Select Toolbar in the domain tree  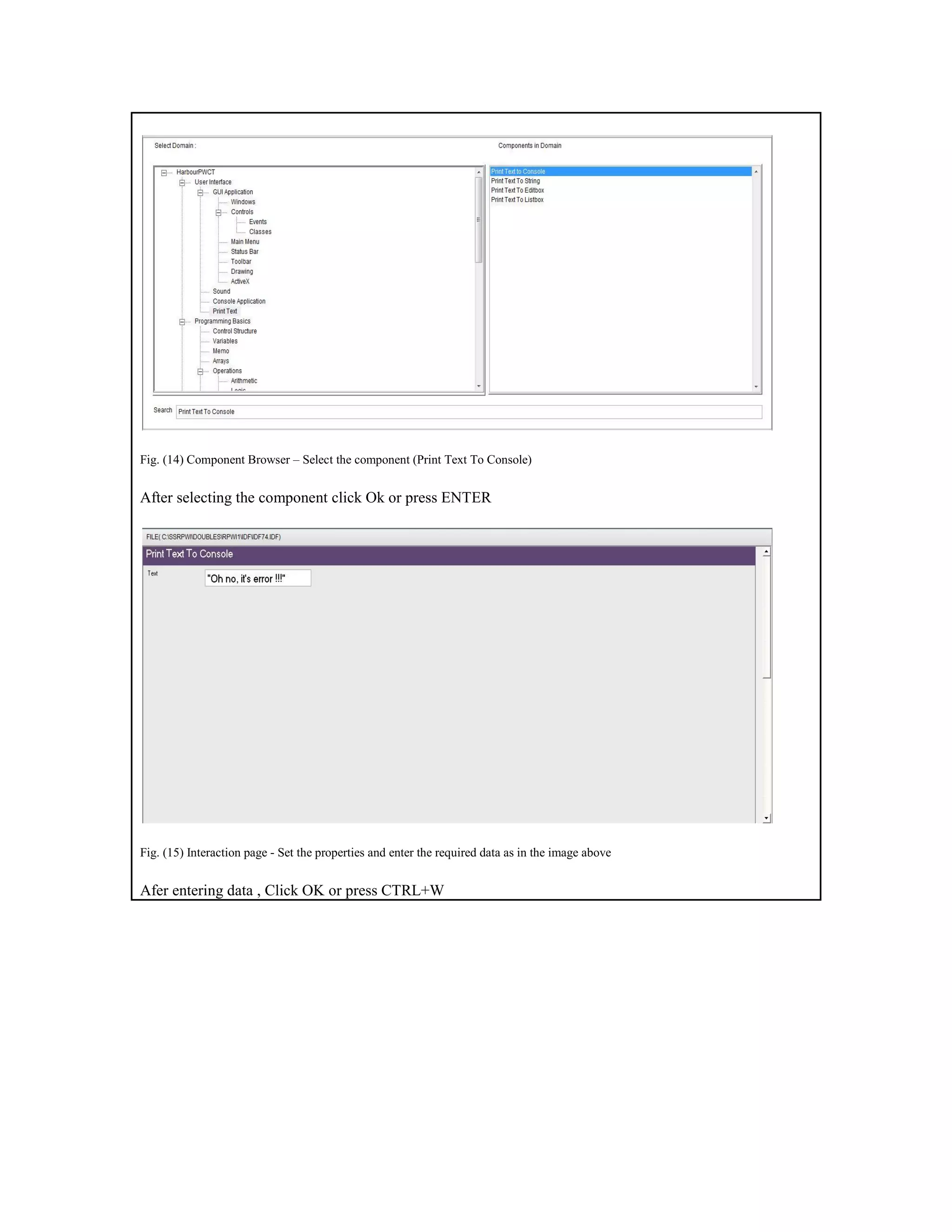click(x=241, y=262)
